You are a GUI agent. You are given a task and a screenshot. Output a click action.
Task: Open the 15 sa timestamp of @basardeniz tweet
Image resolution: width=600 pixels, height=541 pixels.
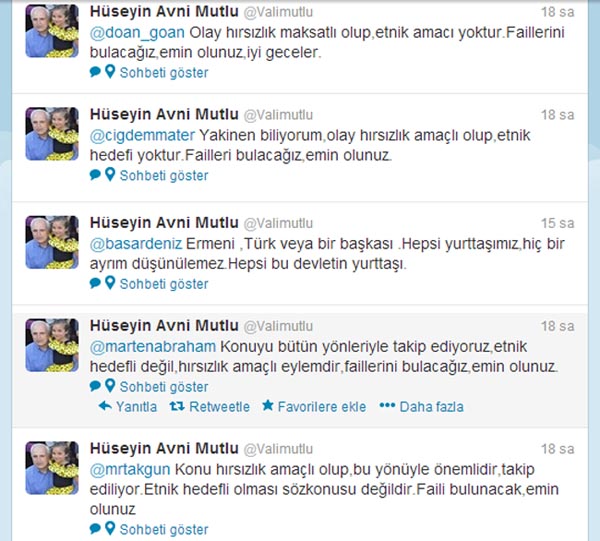click(x=558, y=223)
